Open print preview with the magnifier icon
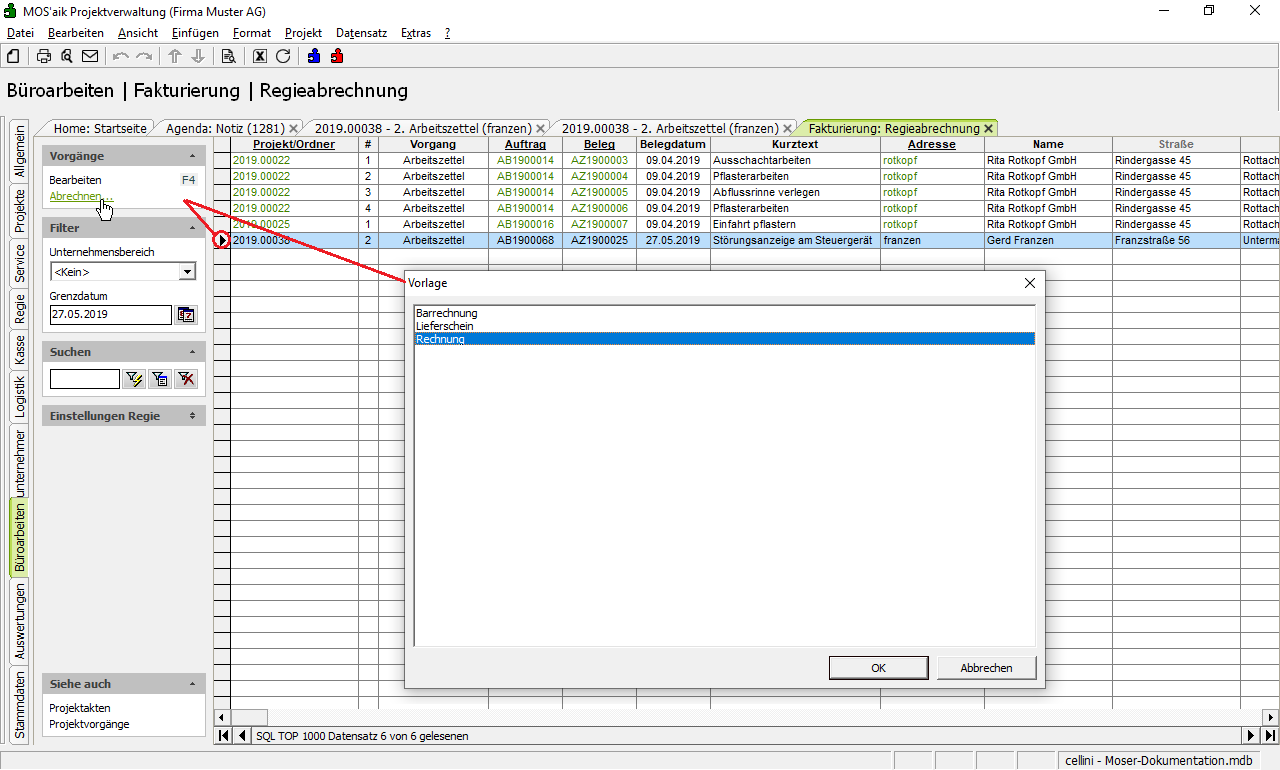Screen dimensions: 1280x770 click(67, 56)
